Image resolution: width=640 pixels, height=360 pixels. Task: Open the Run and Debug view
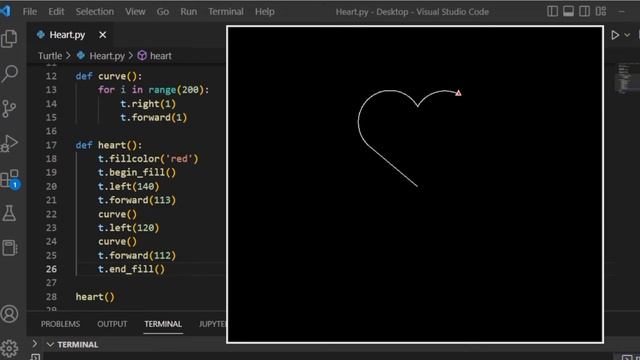coord(9,143)
